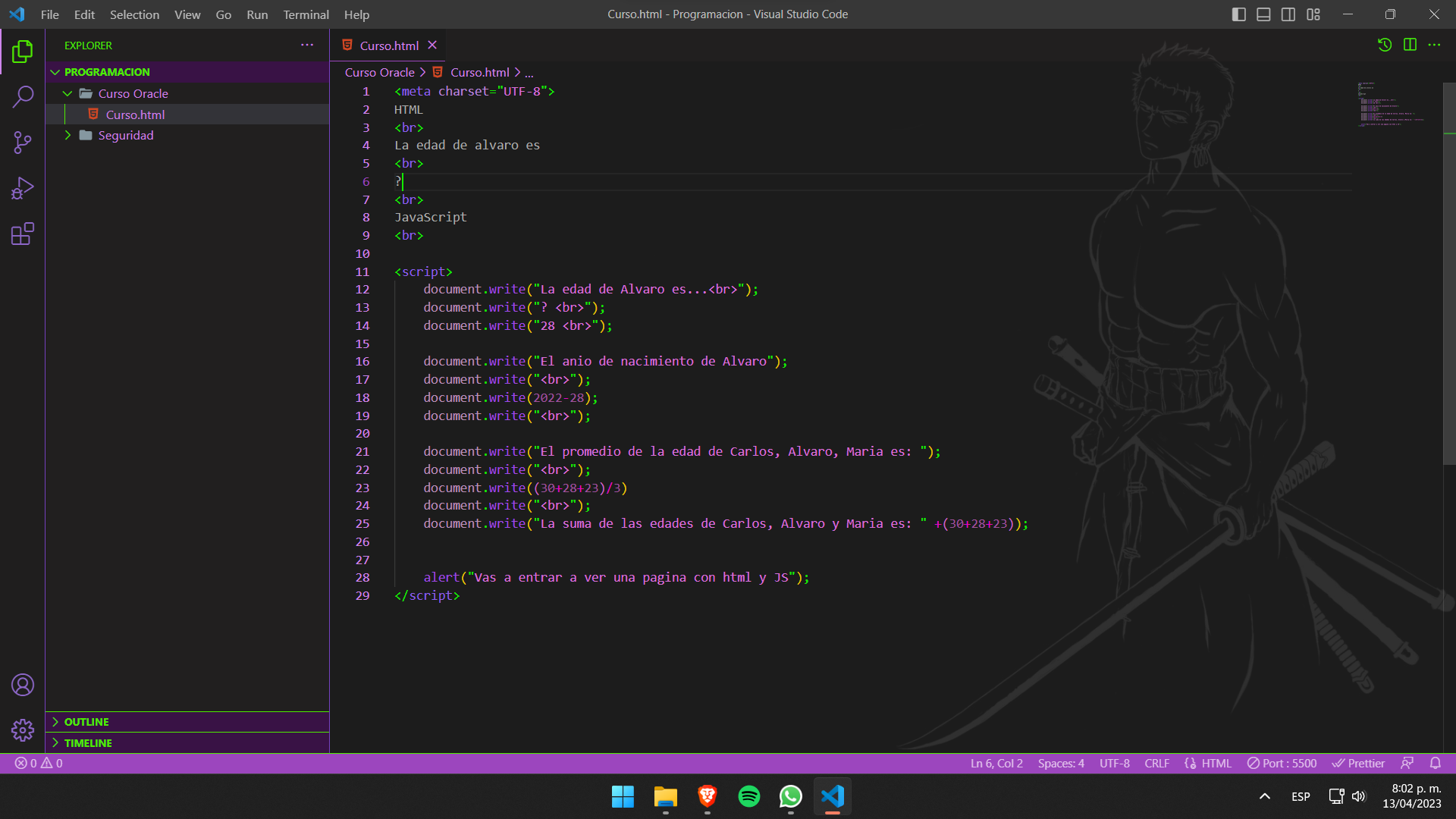Open Spotify from the taskbar
1456x819 pixels.
pos(748,796)
